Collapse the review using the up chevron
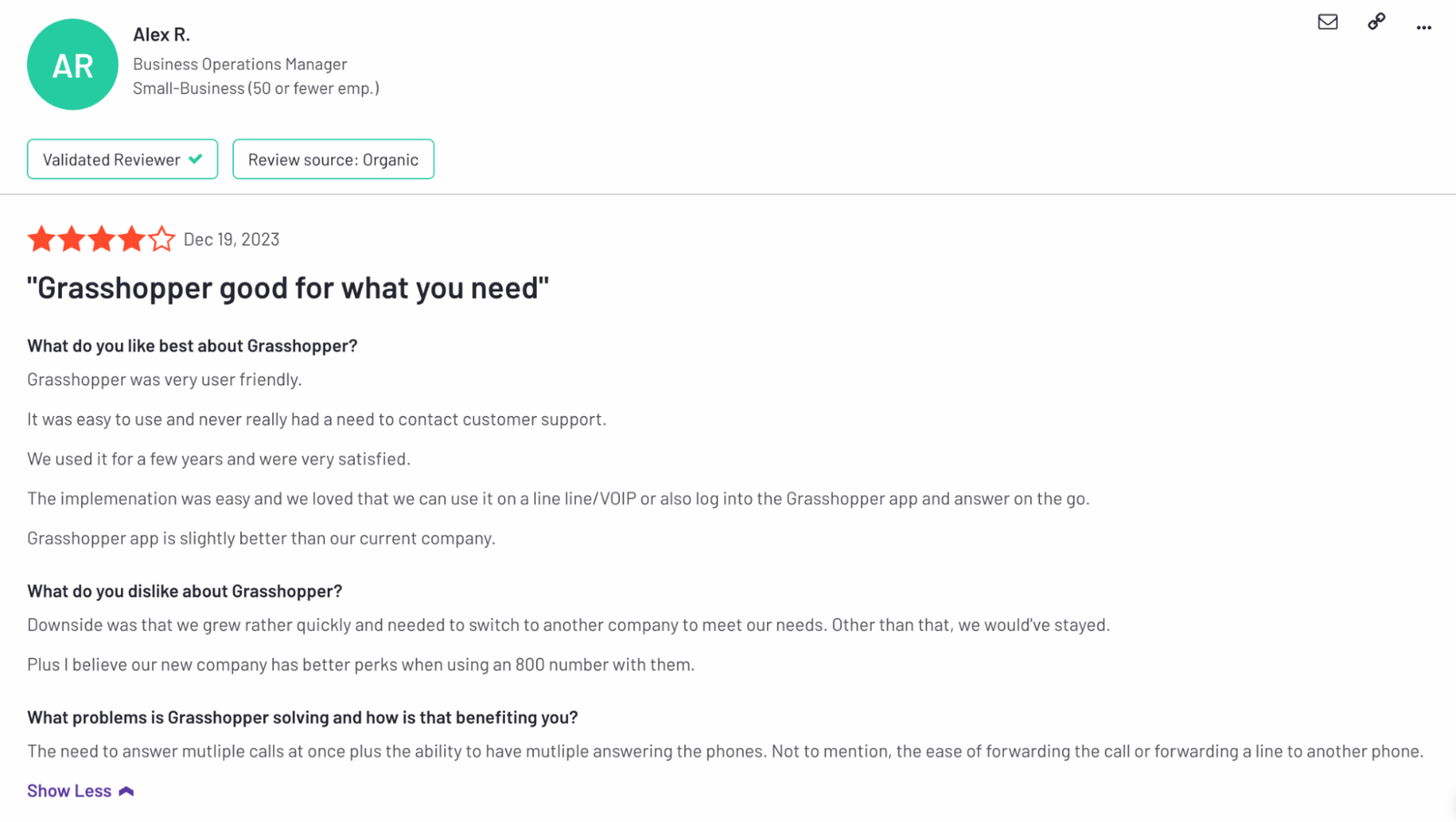The width and height of the screenshot is (1456, 822). point(126,791)
